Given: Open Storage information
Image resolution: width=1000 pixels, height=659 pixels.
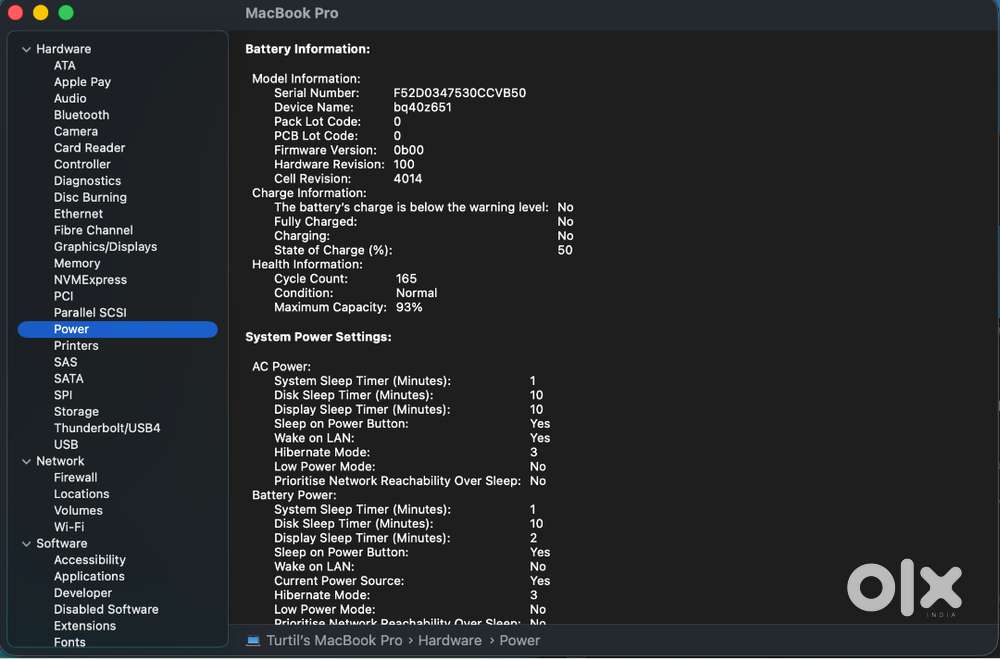Looking at the screenshot, I should pyautogui.click(x=76, y=412).
